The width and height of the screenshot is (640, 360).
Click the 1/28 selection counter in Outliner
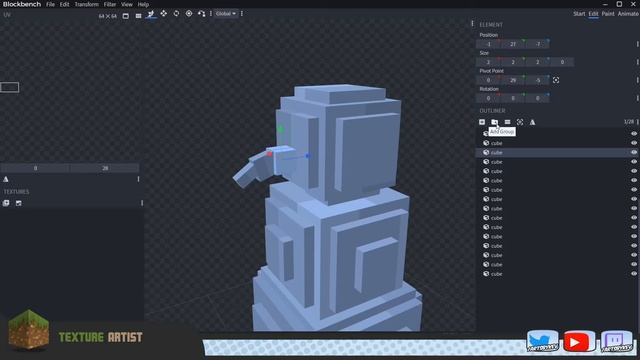(629, 122)
